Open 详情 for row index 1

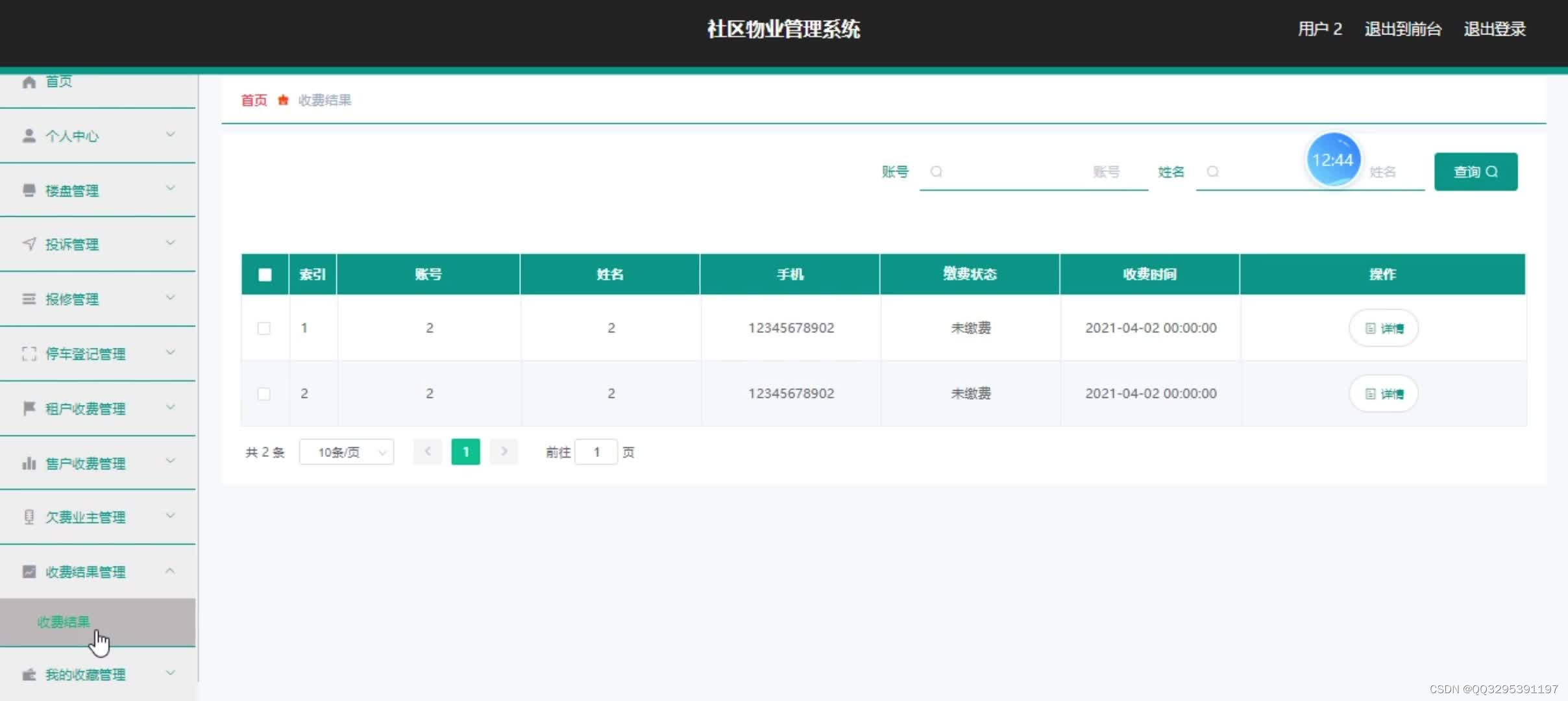click(x=1384, y=328)
